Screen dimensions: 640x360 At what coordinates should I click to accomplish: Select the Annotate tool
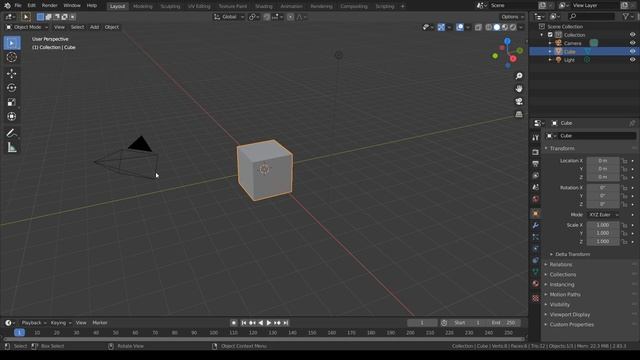[x=12, y=133]
